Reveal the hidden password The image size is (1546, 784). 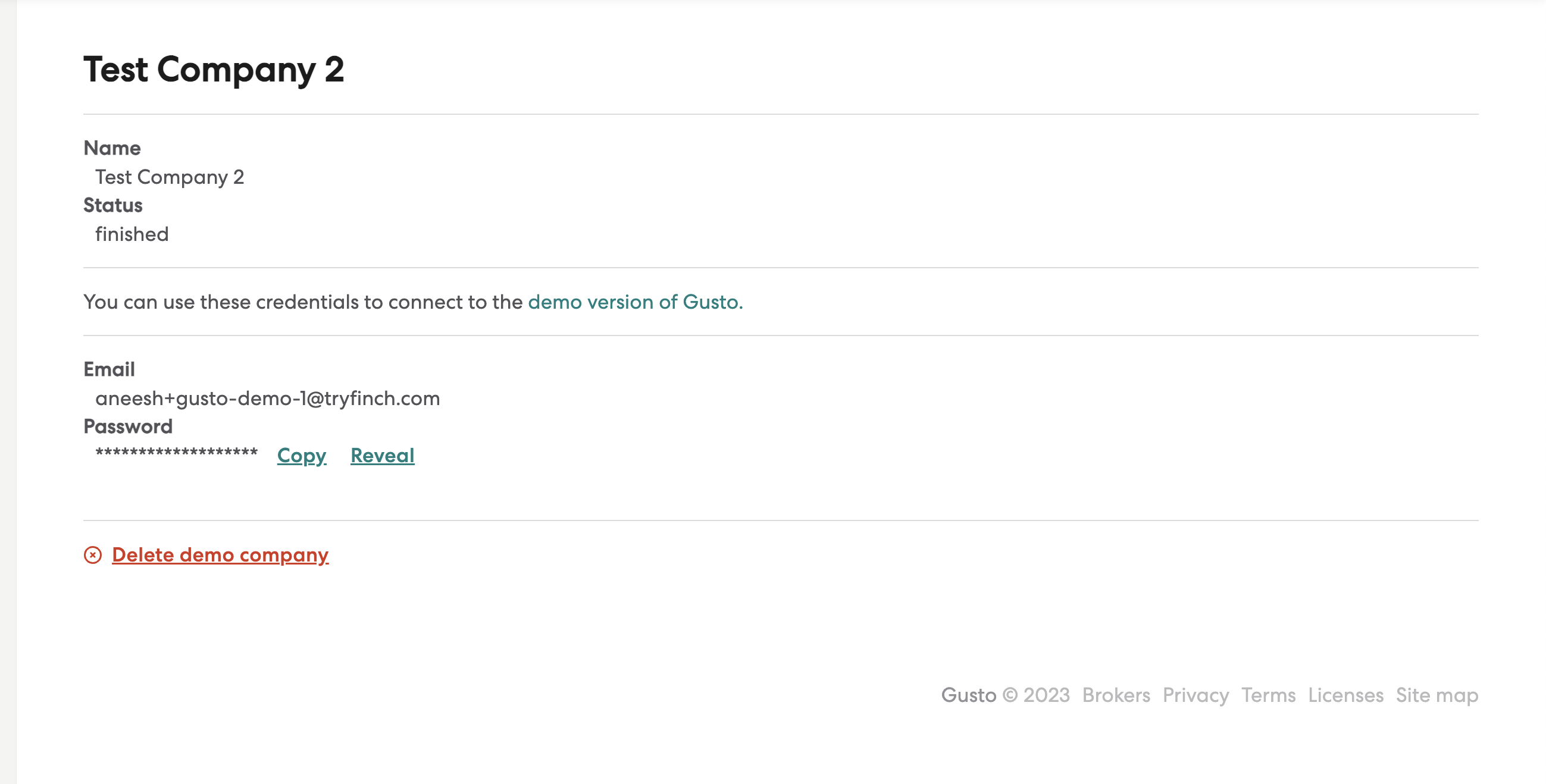pyautogui.click(x=382, y=455)
